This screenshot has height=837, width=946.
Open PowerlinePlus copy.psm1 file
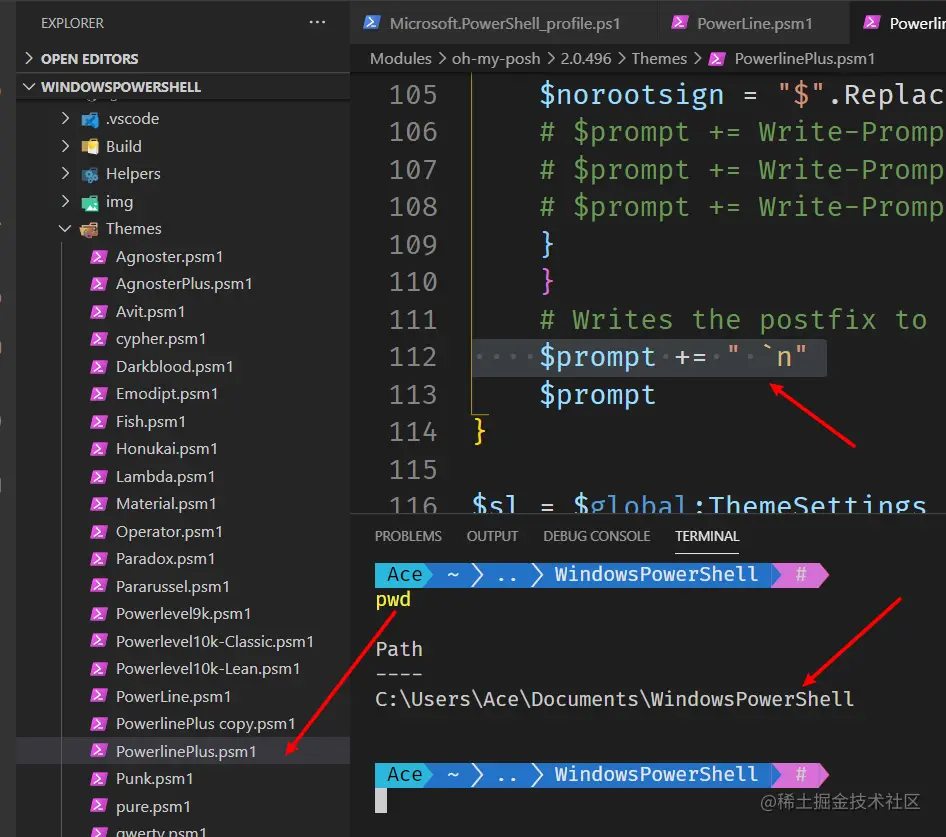(205, 723)
